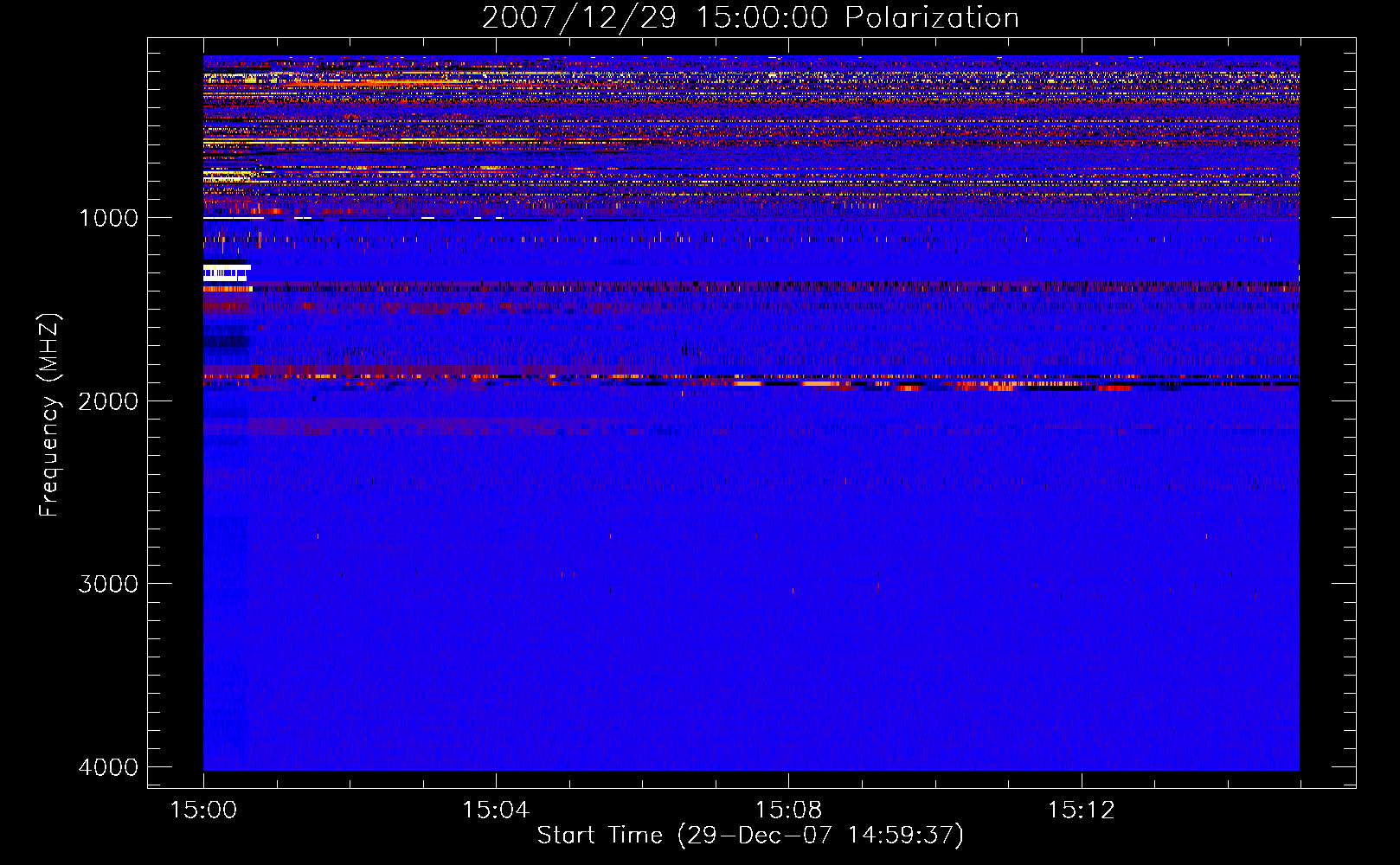The height and width of the screenshot is (865, 1400).
Task: Click the 3000 frequency tick label
Action: (109, 583)
